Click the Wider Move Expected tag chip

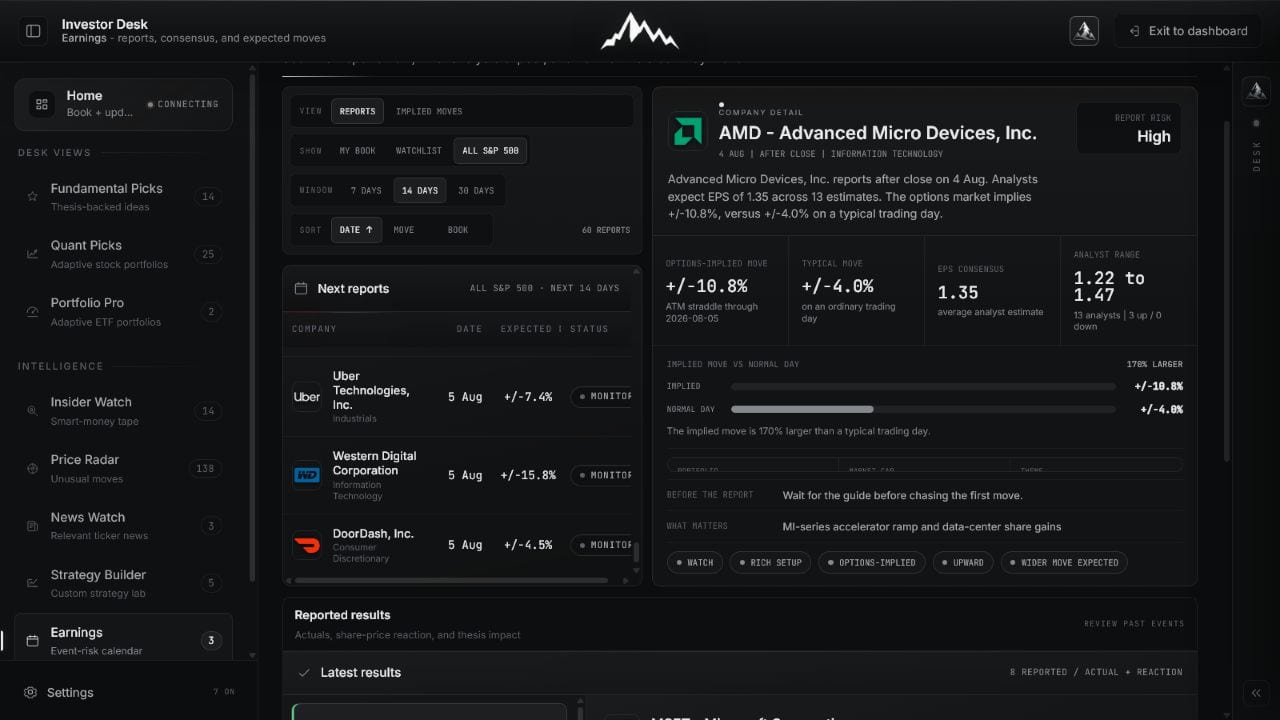point(1064,563)
